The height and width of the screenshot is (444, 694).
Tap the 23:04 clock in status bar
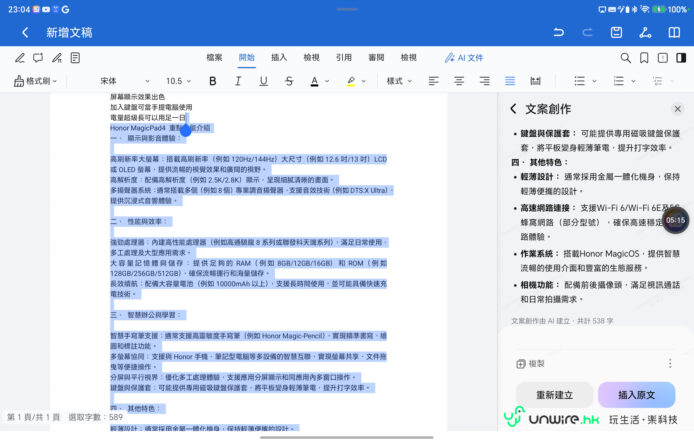(19, 9)
